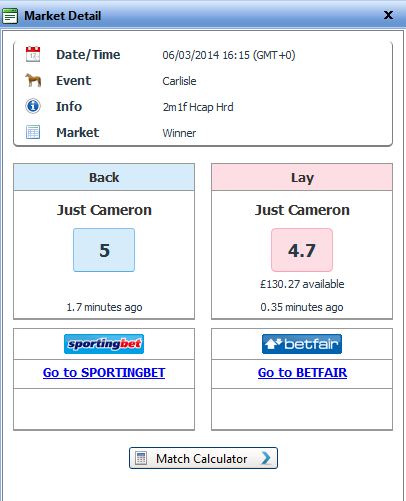Open the Go to BETFAIR link

[x=302, y=373]
